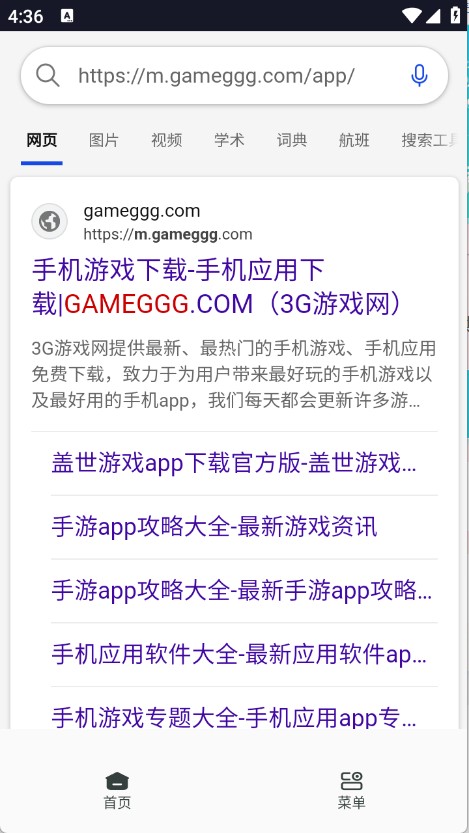Click the 3G游戏网提供最新 description snippet

pyautogui.click(x=234, y=375)
